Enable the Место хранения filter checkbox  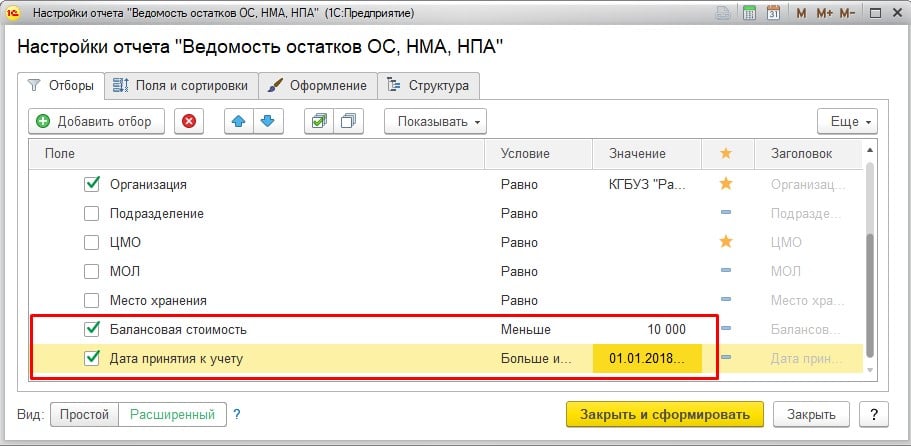[92, 300]
